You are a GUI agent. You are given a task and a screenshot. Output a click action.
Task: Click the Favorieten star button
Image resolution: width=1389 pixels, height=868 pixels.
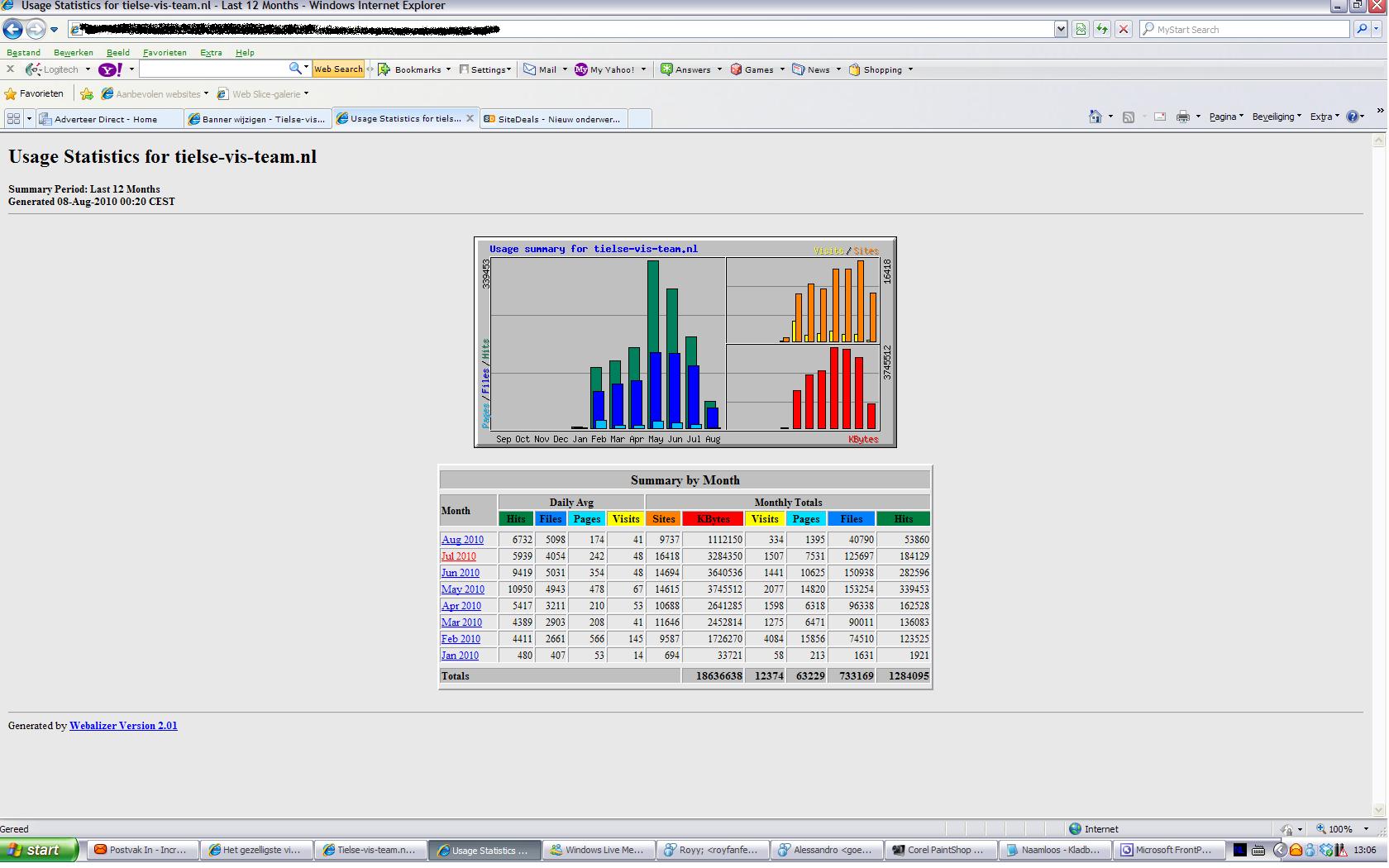(34, 93)
